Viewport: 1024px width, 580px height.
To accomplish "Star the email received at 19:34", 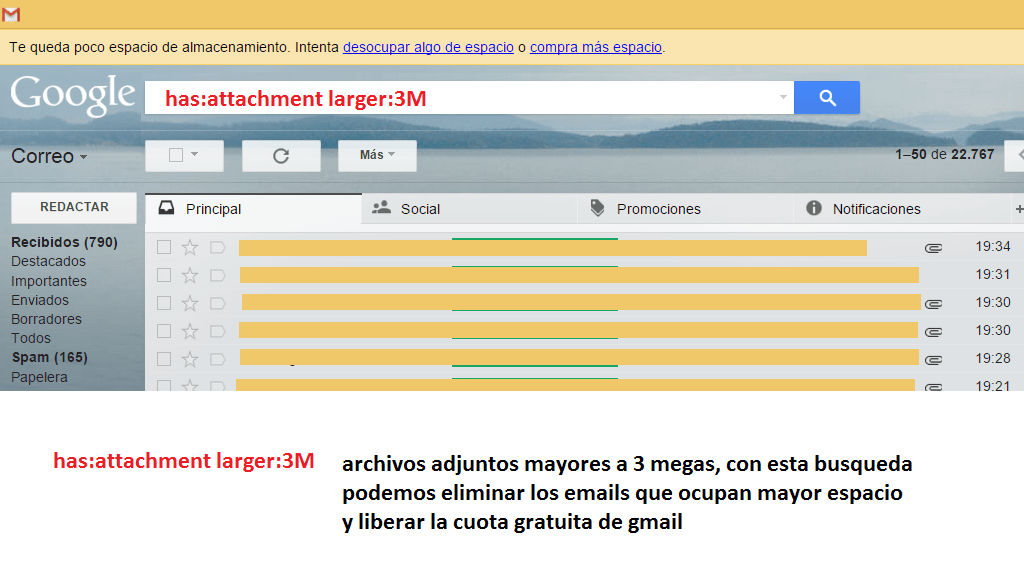I will [x=190, y=248].
